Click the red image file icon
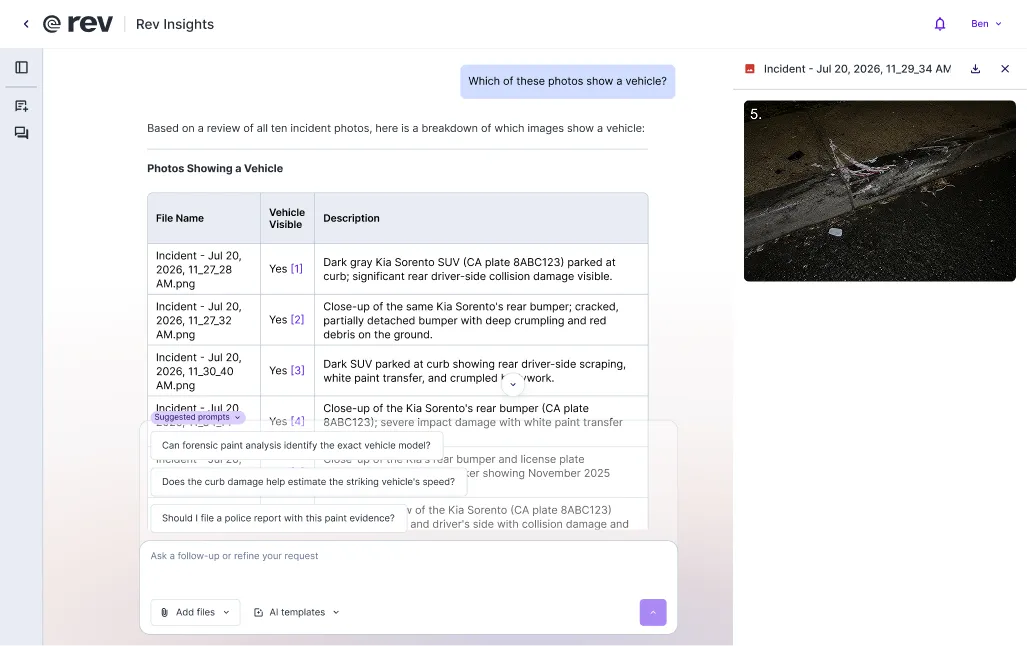Viewport: 1027px width, 646px height. pyautogui.click(x=750, y=69)
